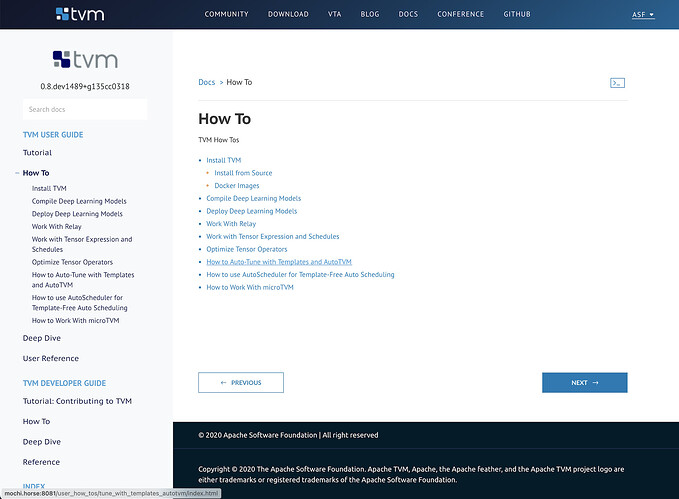Select Tutorial in the sidebar
The image size is (679, 499).
[x=37, y=153]
